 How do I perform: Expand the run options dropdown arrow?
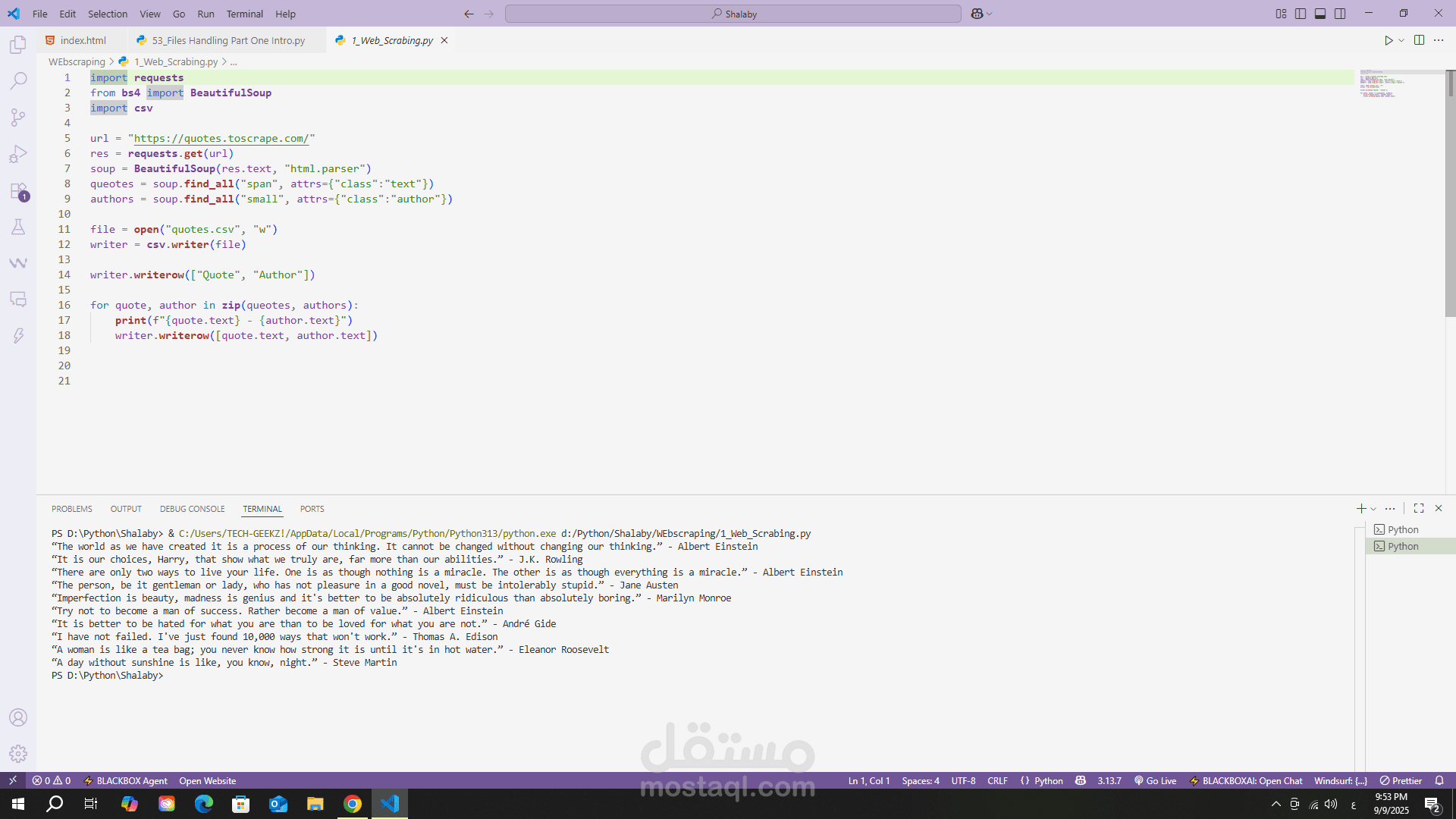(x=1401, y=40)
